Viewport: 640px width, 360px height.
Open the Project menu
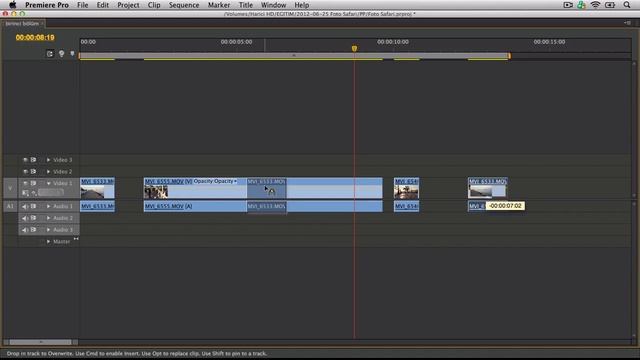pos(128,5)
